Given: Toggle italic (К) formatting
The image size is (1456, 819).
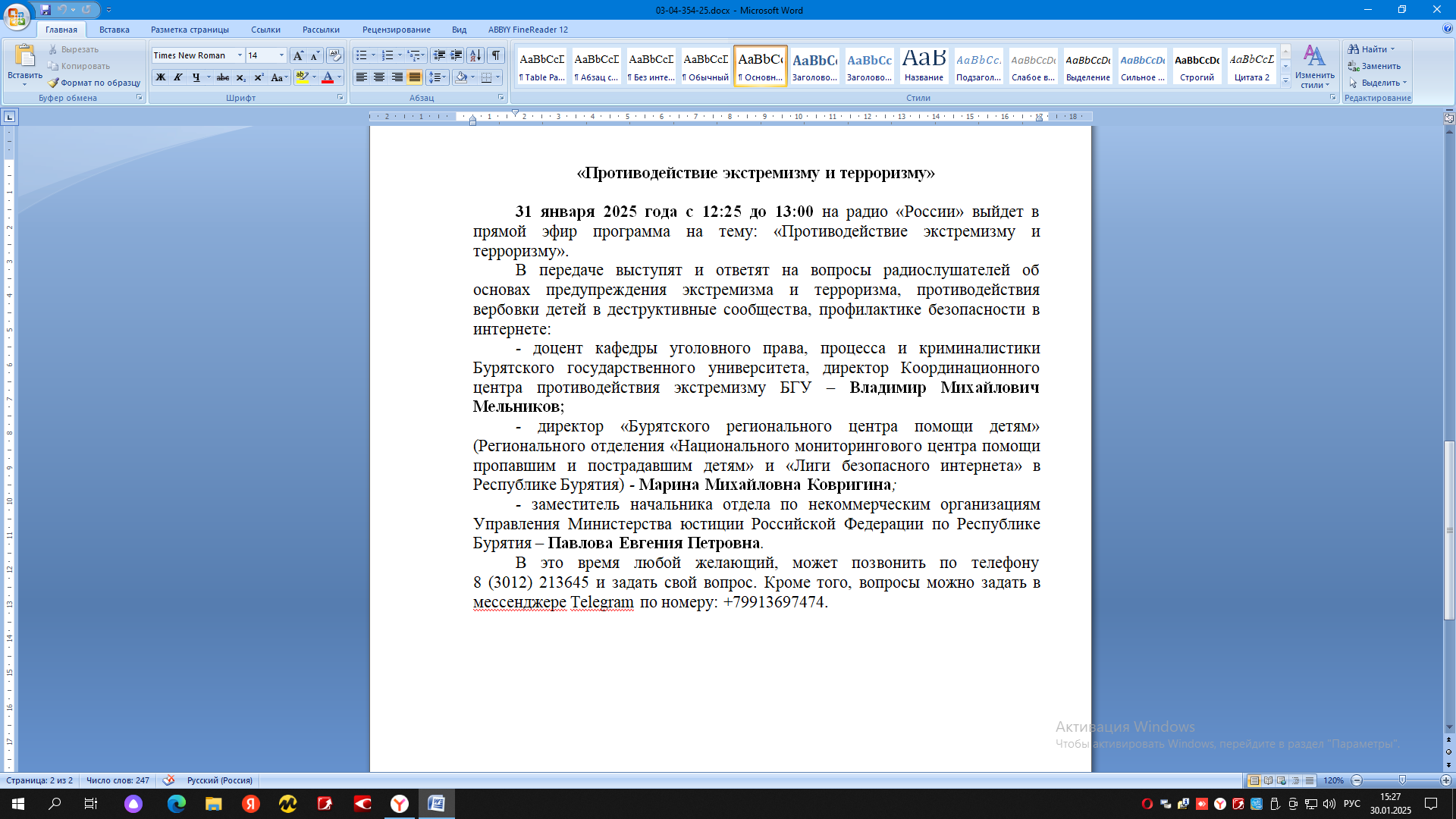Looking at the screenshot, I should [x=178, y=77].
